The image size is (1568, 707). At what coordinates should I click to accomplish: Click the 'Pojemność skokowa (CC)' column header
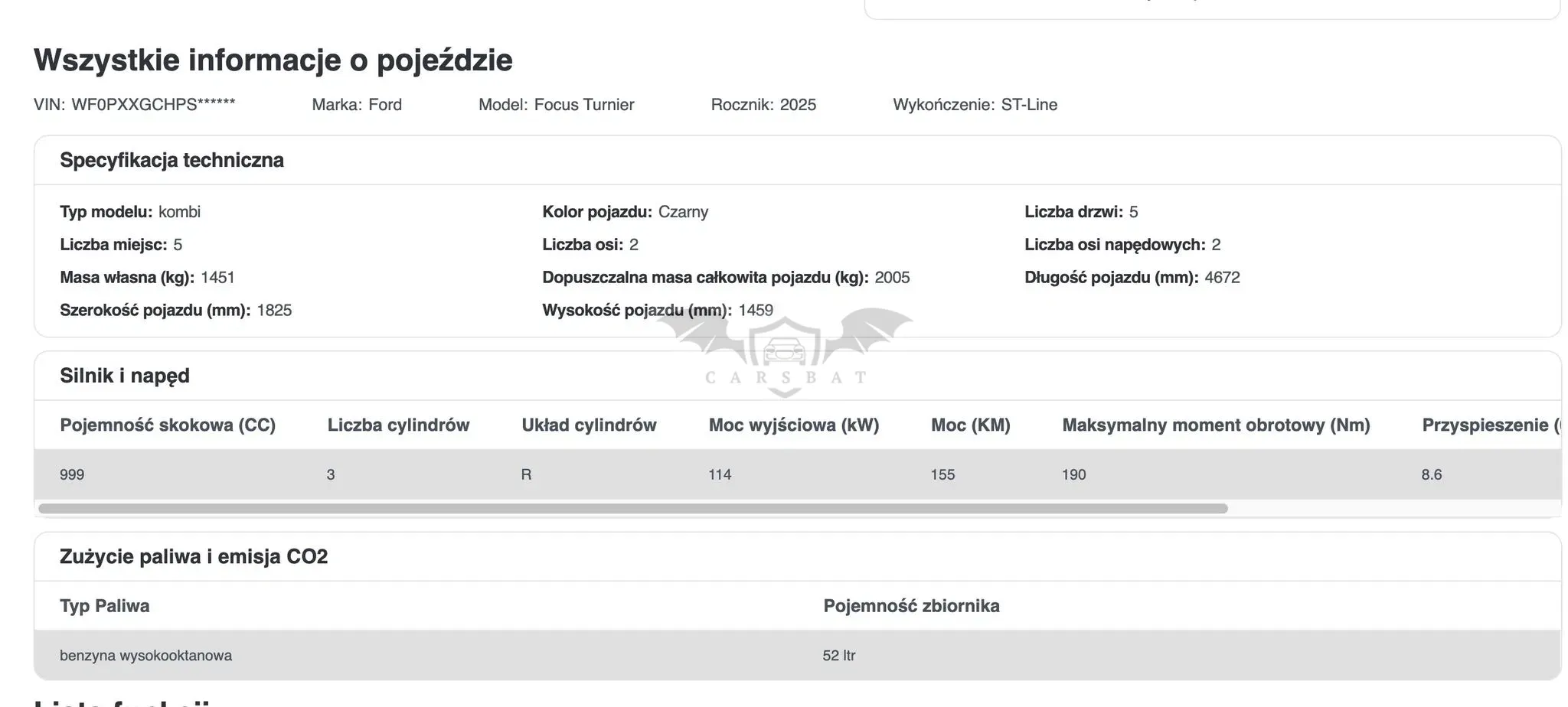click(168, 425)
